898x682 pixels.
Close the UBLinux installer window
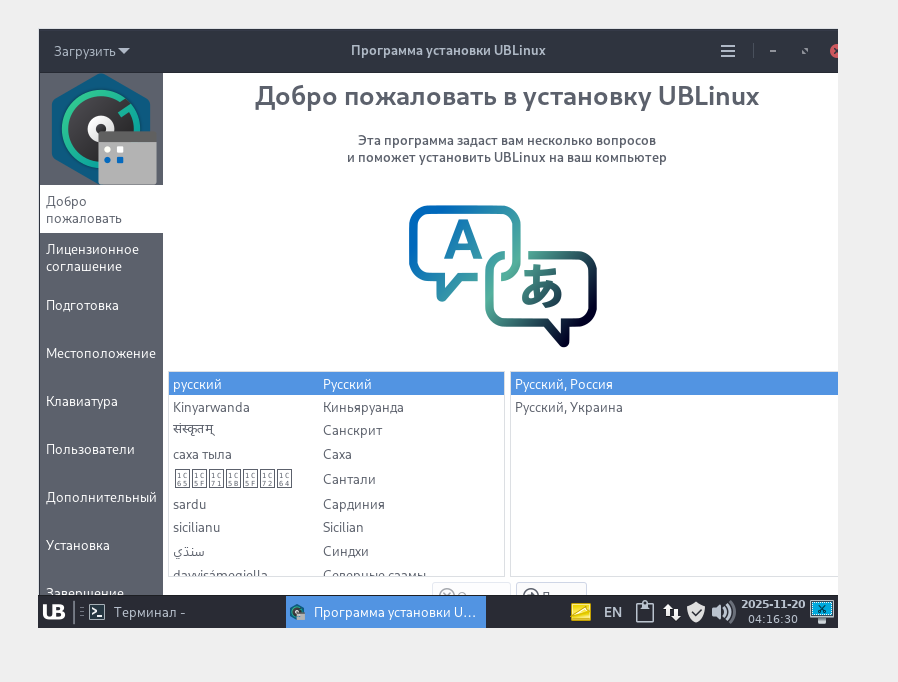834,51
